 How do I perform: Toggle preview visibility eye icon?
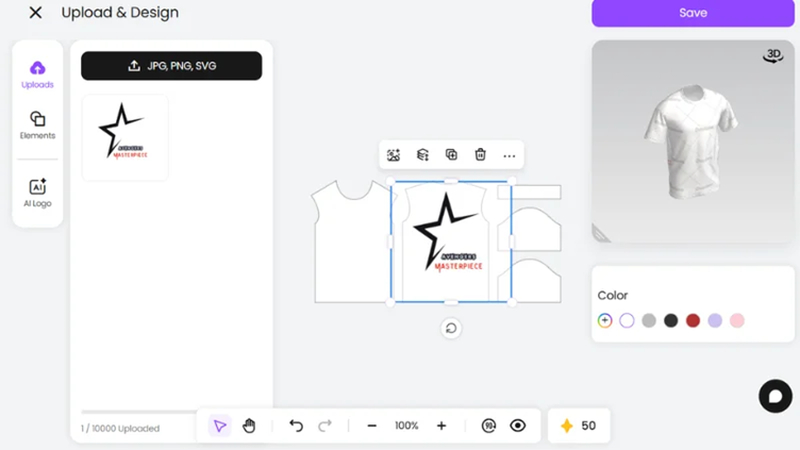(518, 426)
